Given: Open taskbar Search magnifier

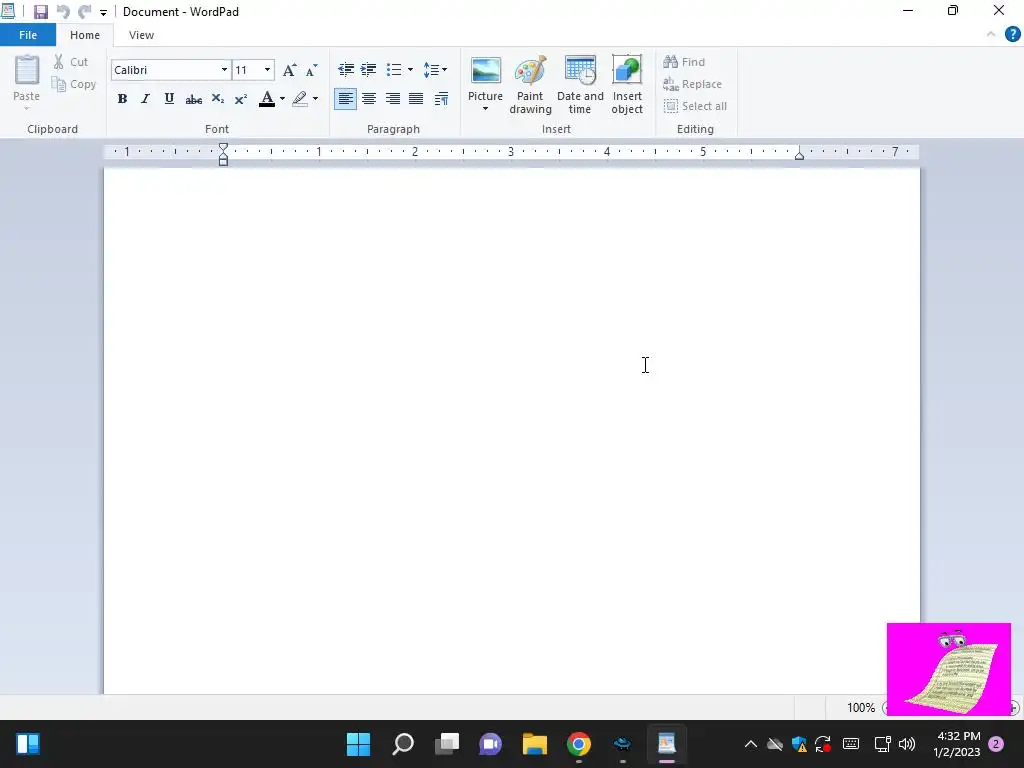Looking at the screenshot, I should point(402,744).
